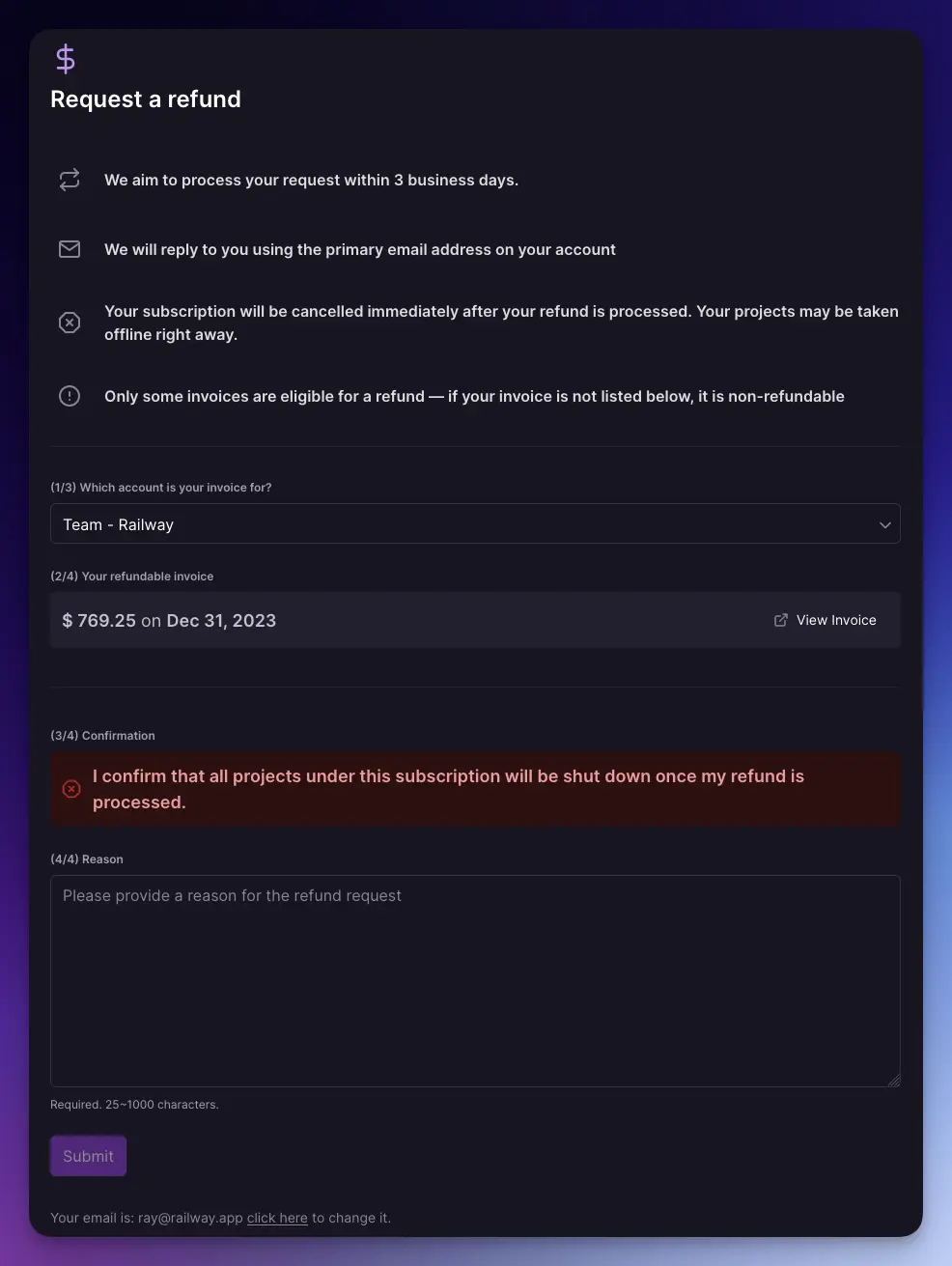Click the exclamation circle warning icon
The image size is (952, 1266).
point(70,396)
